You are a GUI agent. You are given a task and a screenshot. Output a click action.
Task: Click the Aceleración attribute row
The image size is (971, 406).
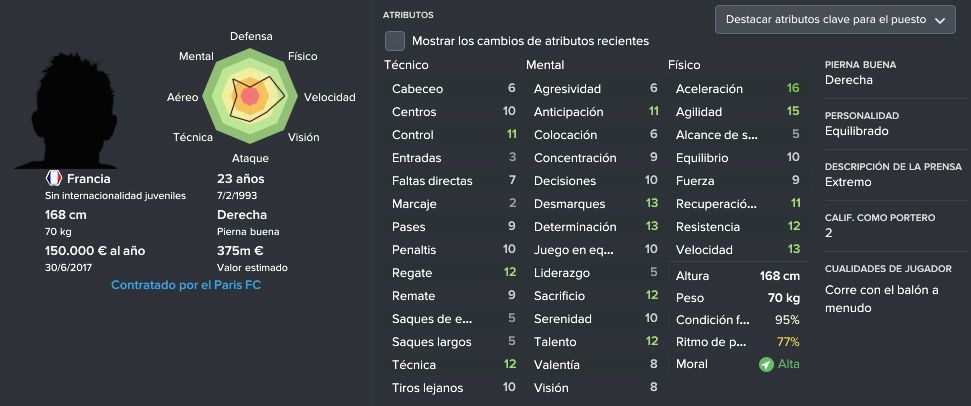point(738,89)
